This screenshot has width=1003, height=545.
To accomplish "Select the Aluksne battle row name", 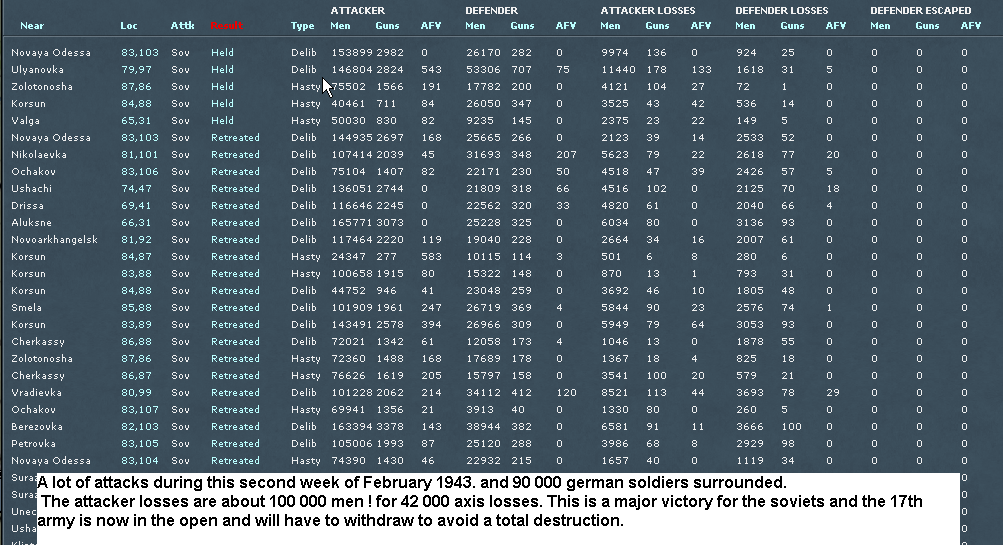I will coord(31,223).
